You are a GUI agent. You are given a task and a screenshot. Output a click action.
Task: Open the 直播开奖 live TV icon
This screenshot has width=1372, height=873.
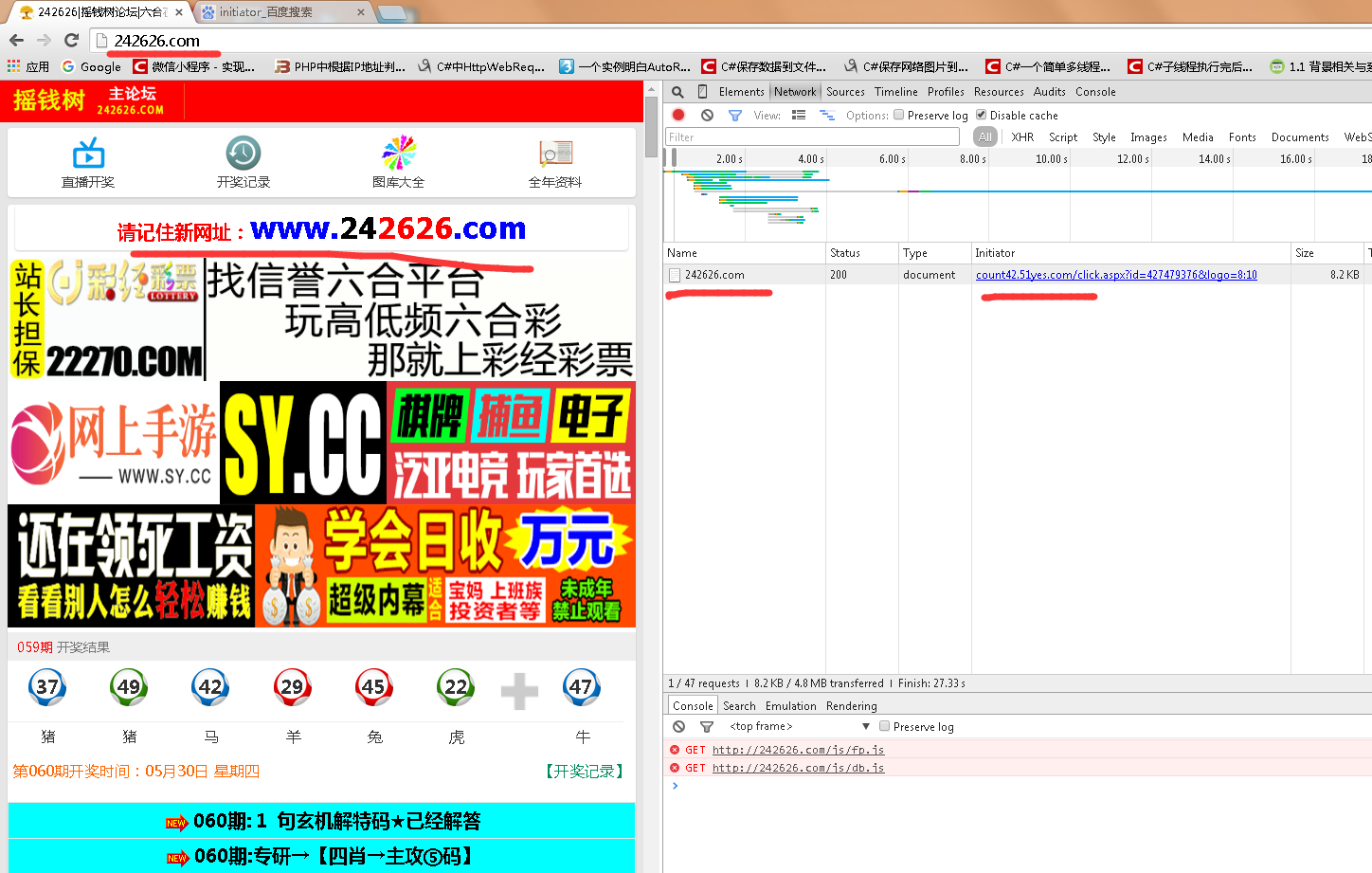click(88, 153)
